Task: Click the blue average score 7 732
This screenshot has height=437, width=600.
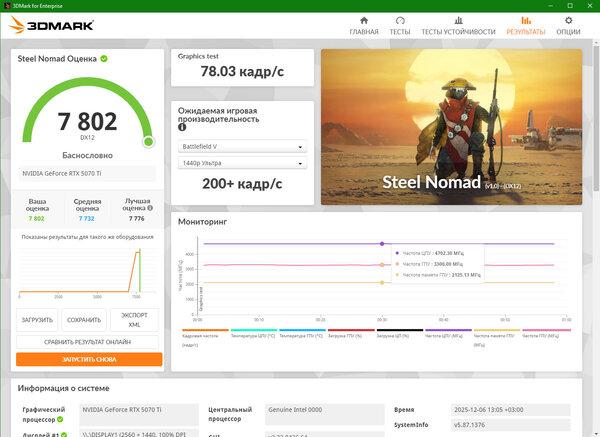Action: (x=86, y=218)
